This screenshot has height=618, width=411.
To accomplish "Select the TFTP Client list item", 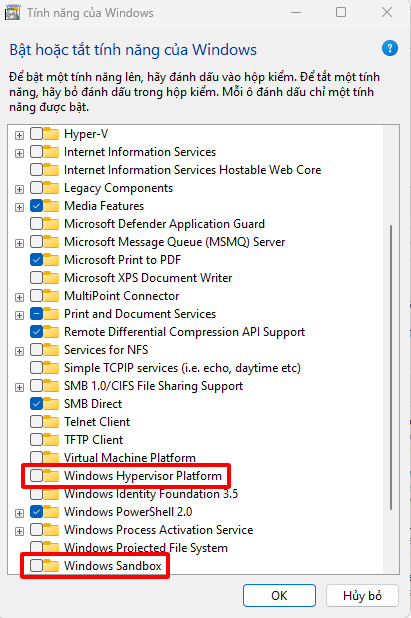I will 93,440.
